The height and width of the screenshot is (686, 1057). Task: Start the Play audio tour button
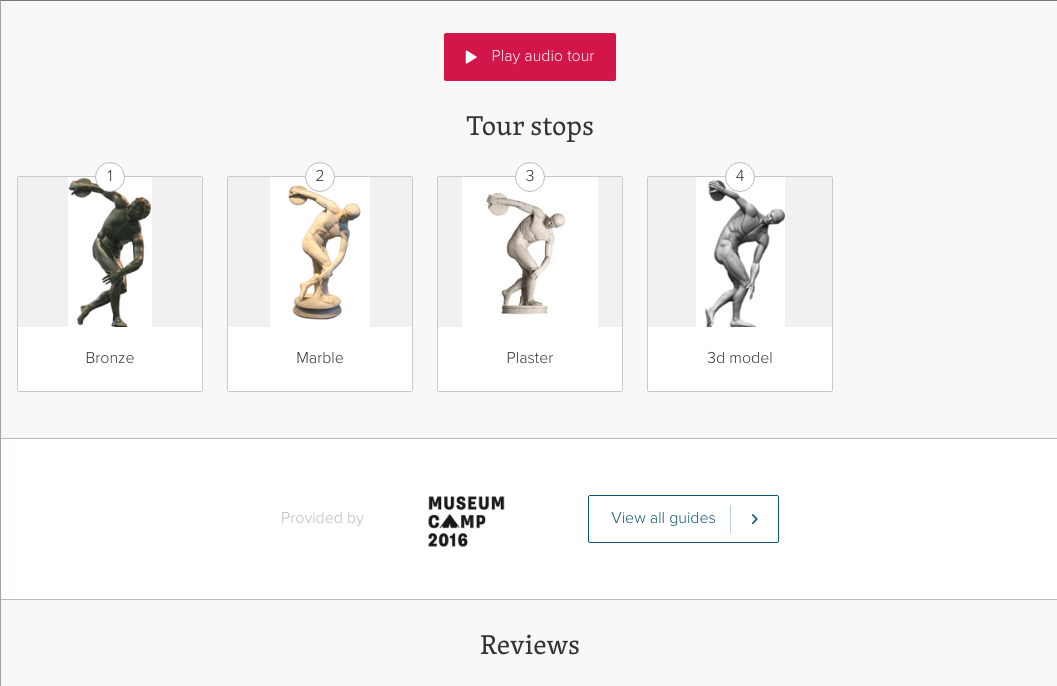pos(530,57)
